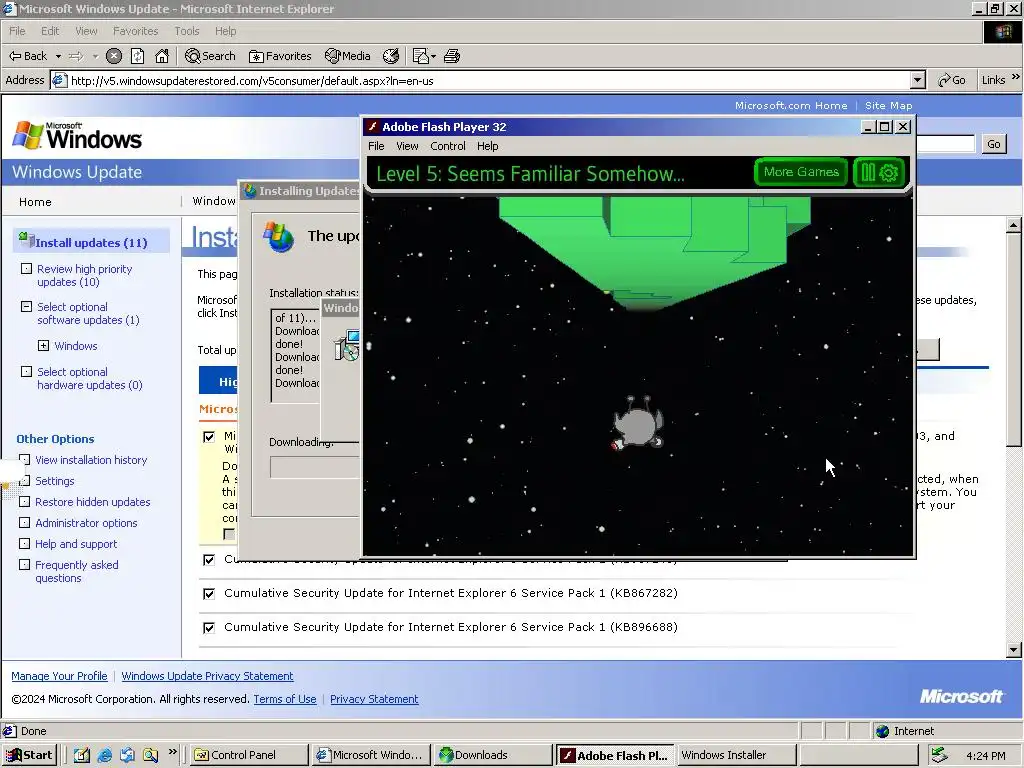
Task: Click the Refresh page icon
Action: pos(137,56)
